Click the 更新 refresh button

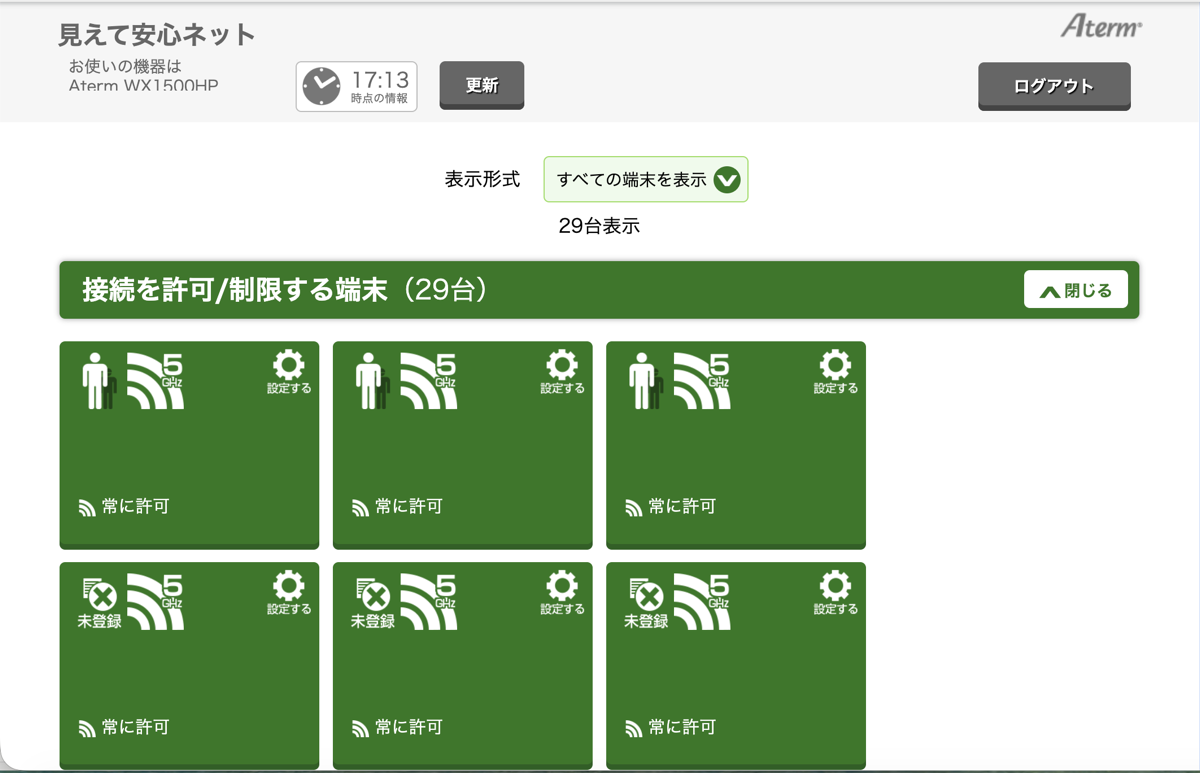[x=482, y=85]
